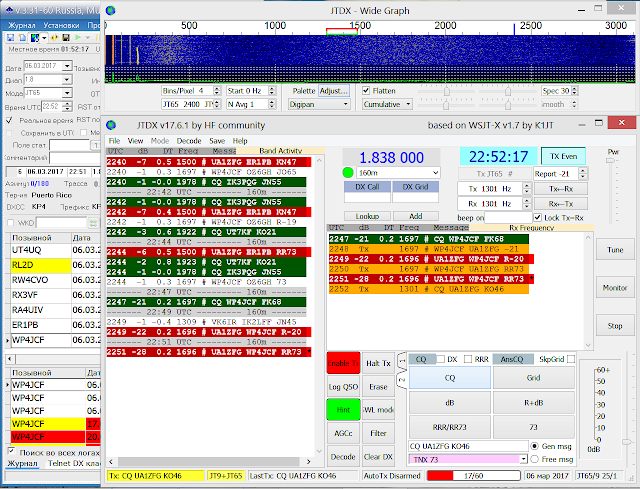Click the TX Even button
Image resolution: width=640 pixels, height=489 pixels.
pyautogui.click(x=563, y=156)
